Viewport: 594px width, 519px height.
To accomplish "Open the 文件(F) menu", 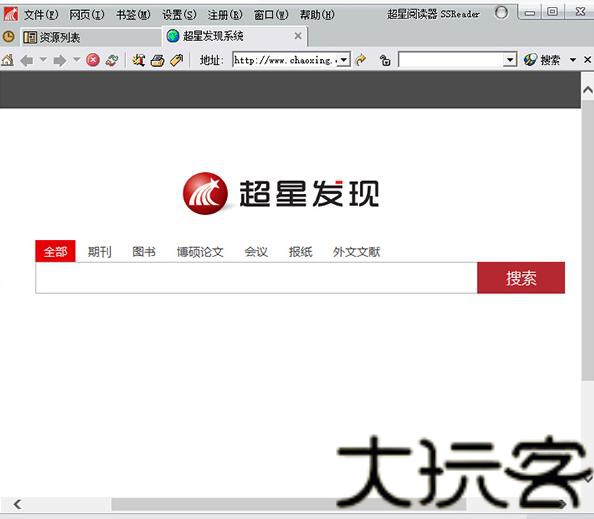I will pos(41,15).
